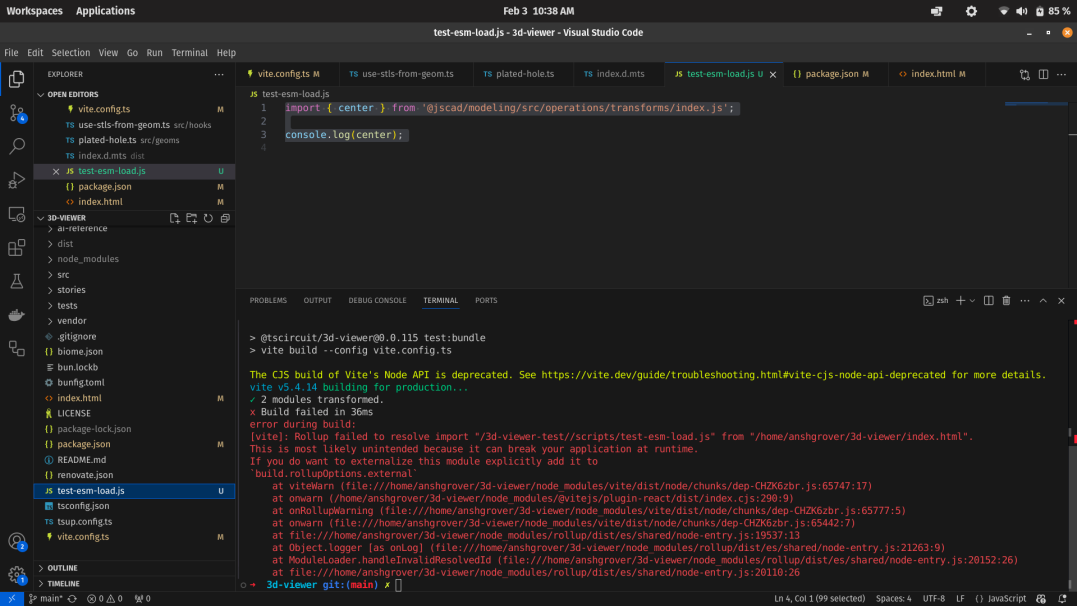Open the Terminal menu

190,52
